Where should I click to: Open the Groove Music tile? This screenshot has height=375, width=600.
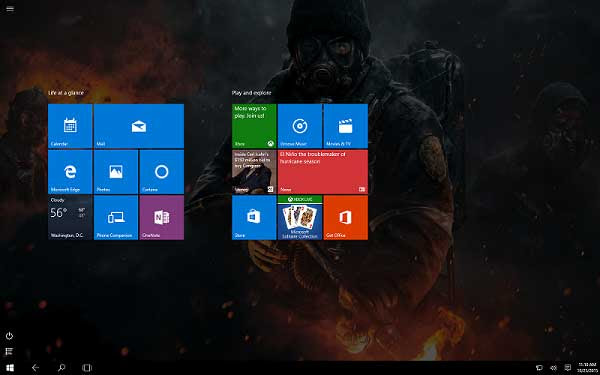(300, 126)
